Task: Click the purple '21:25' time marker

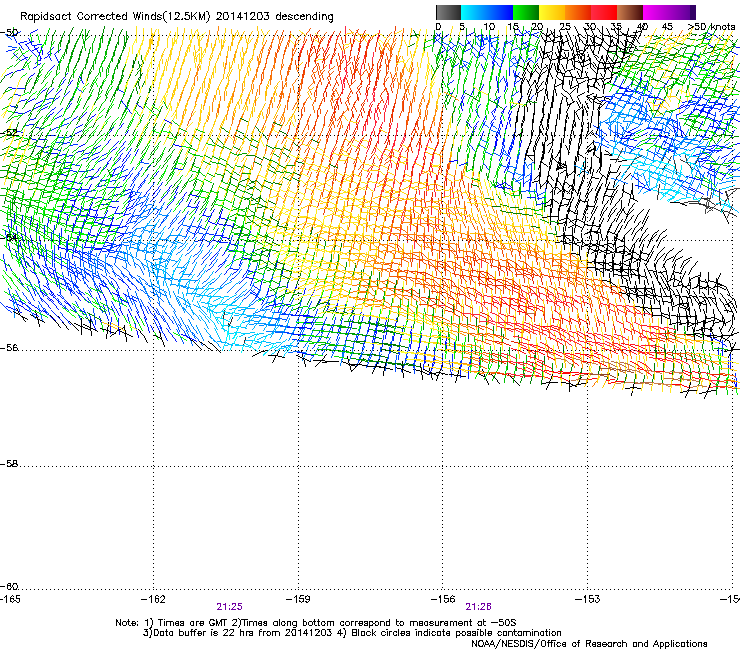Action: [229, 607]
